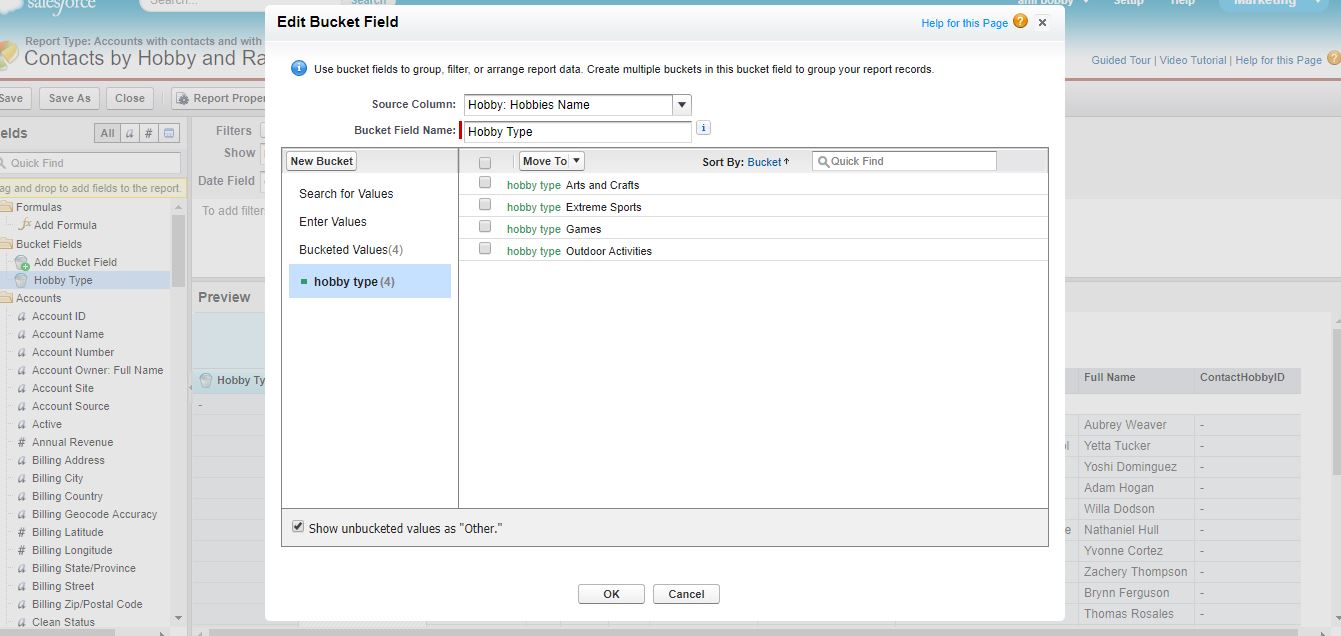Click the number icon beside Annual Revenue

click(x=22, y=442)
